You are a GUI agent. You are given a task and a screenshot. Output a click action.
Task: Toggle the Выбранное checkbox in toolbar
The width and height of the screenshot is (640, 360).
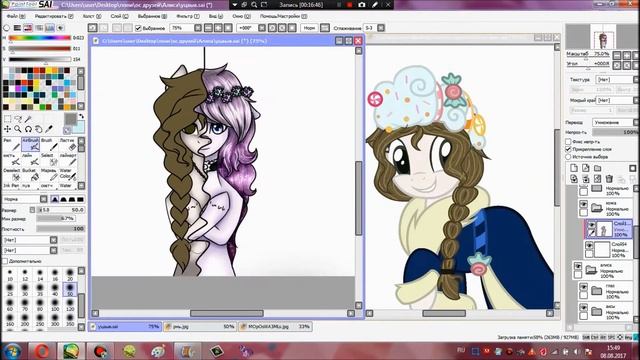coord(138,28)
